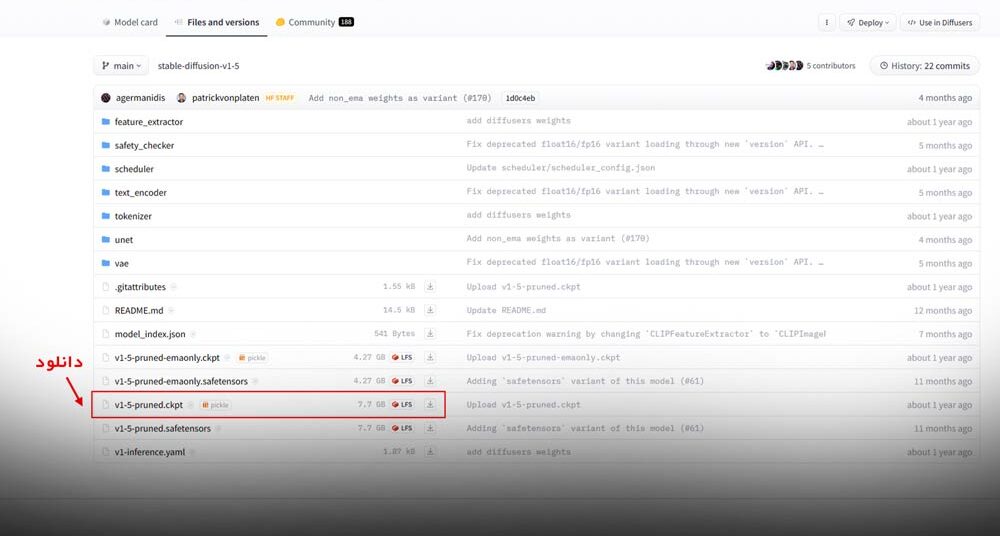The image size is (1000, 536).
Task: Click the README.md file icon
Action: [x=106, y=310]
